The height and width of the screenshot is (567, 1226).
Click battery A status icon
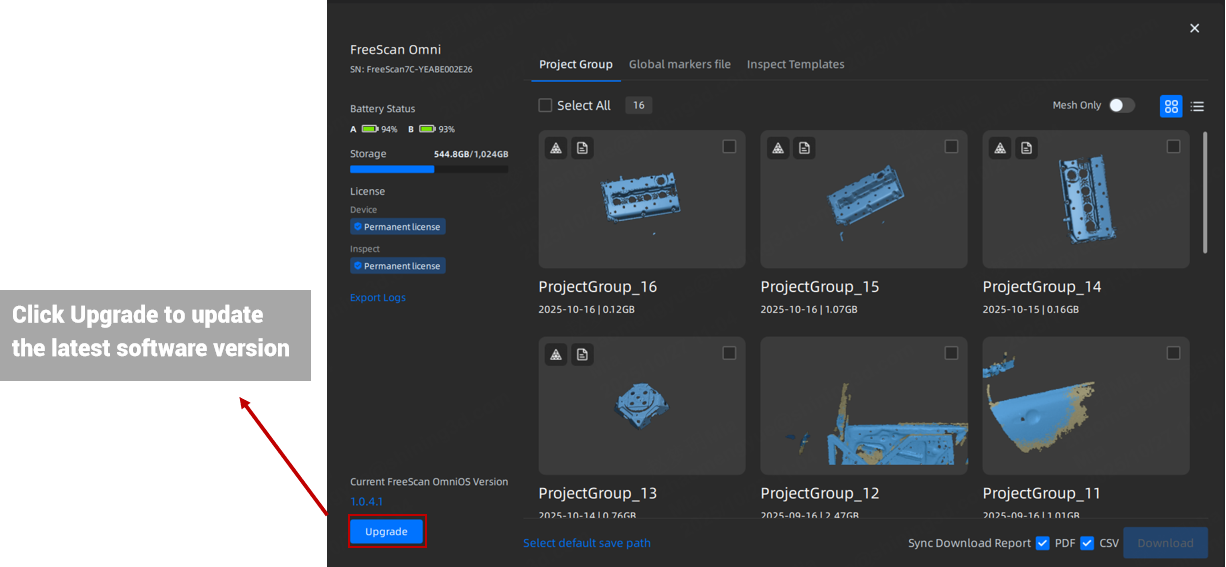369,129
